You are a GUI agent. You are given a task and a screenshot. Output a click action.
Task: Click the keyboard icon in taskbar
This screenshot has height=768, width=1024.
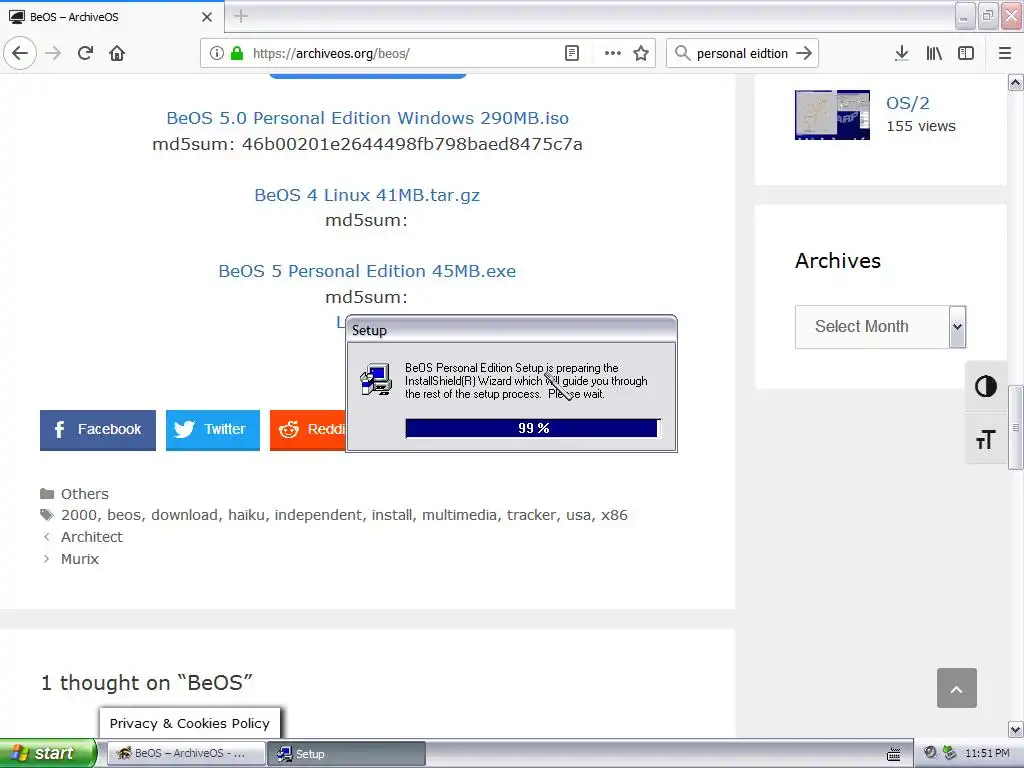[894, 754]
